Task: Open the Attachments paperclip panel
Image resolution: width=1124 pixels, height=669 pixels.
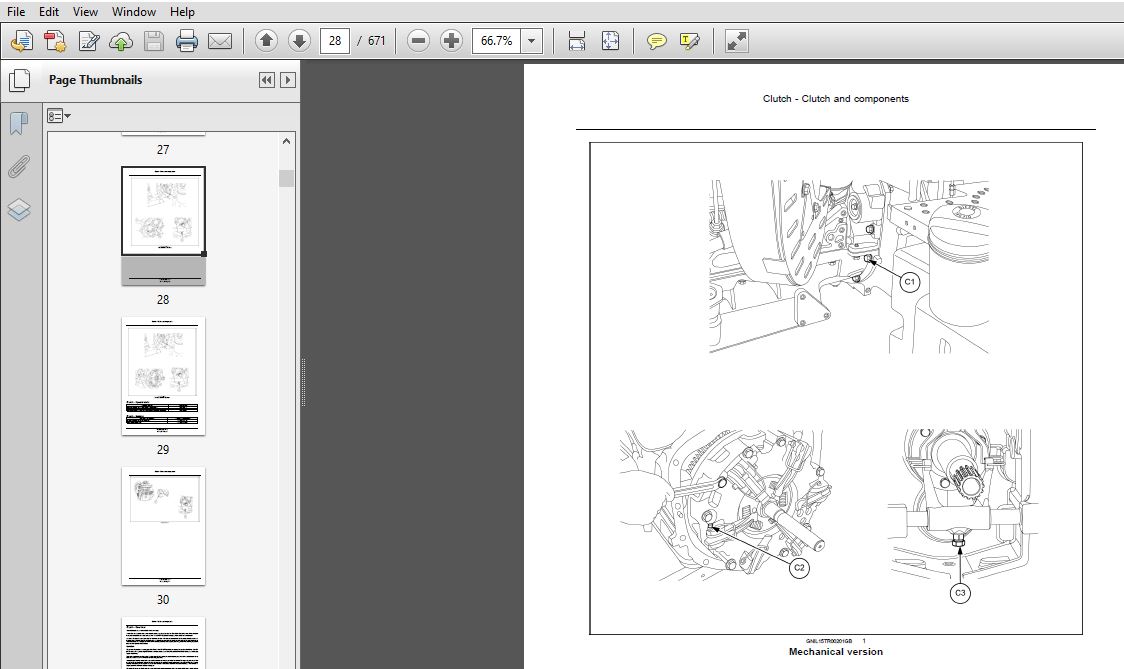Action: point(19,166)
